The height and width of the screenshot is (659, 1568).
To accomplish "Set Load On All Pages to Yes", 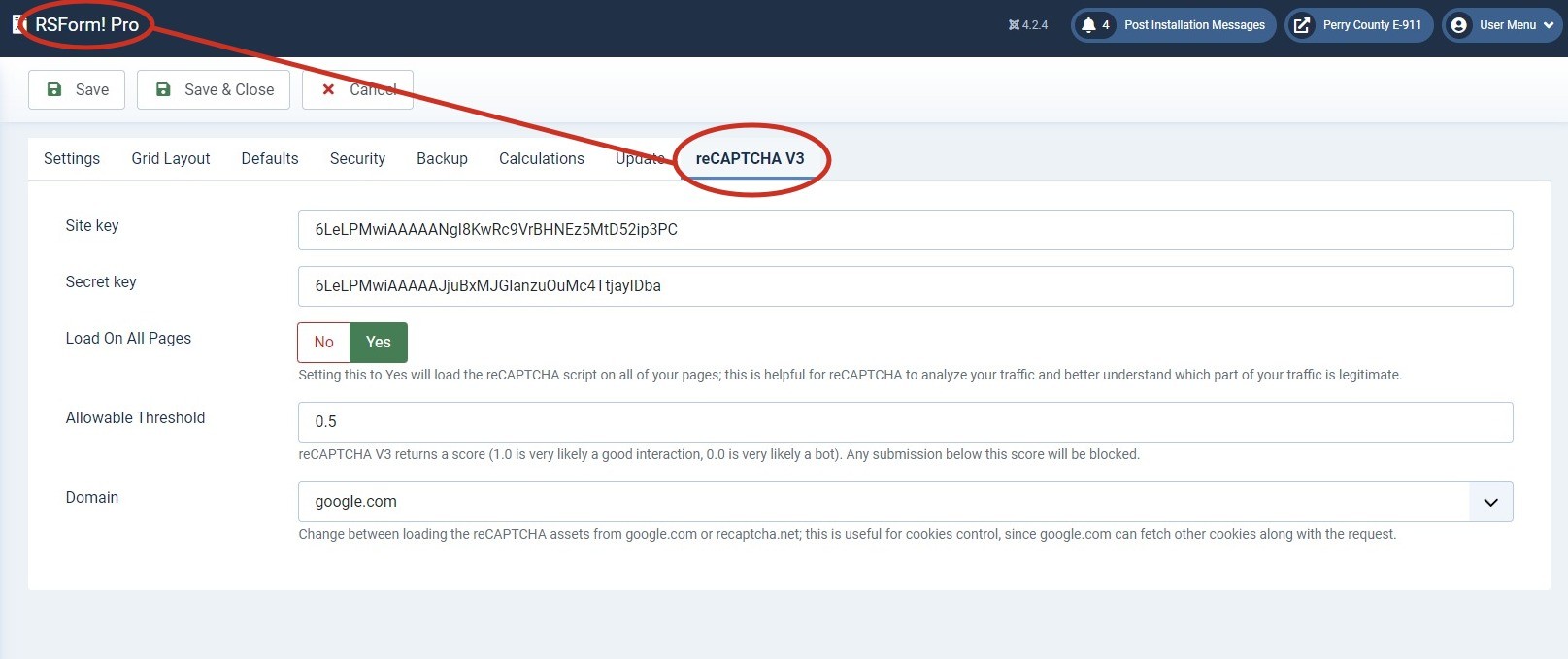I will (379, 342).
